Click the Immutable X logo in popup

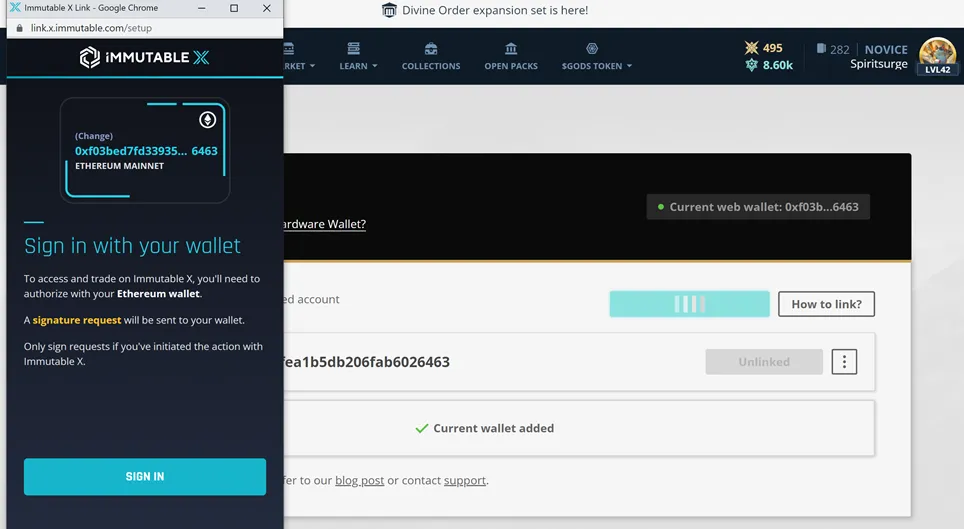click(x=144, y=58)
